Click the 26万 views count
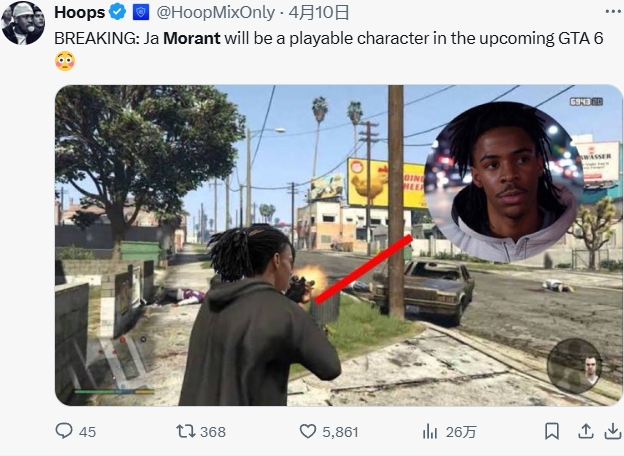The image size is (624, 456). coord(461,432)
